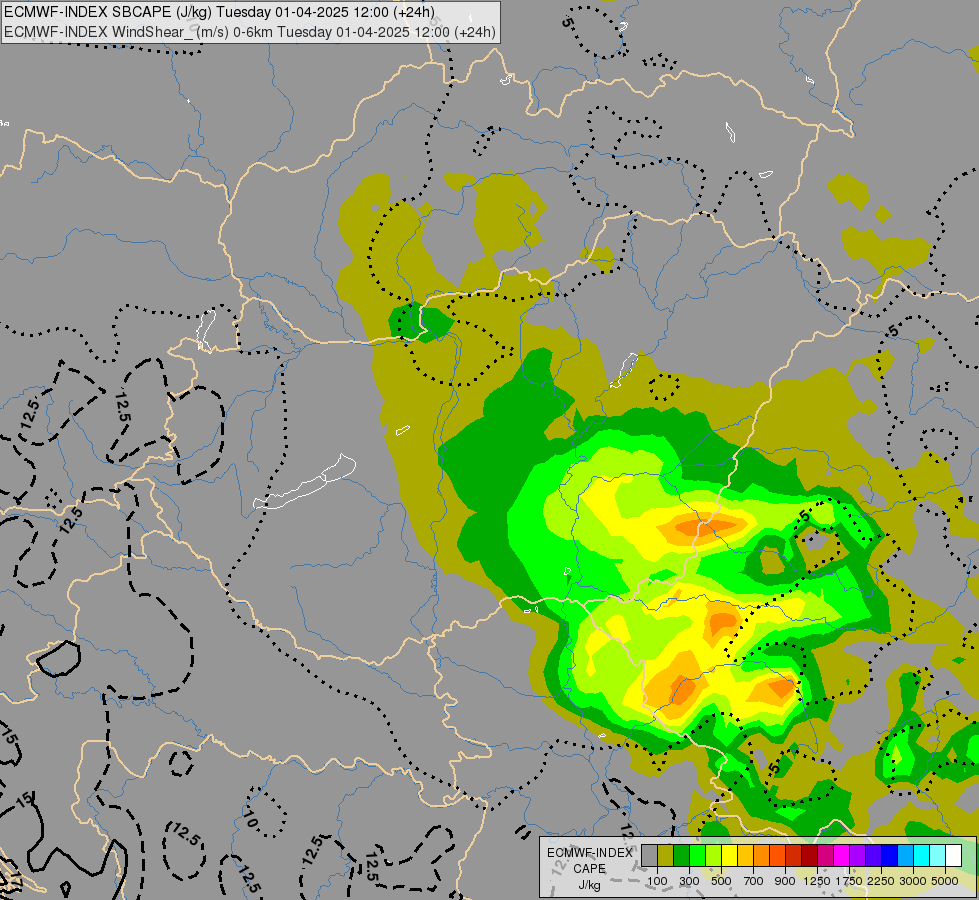Select the bright green swatch after 300
Screen dimensions: 979x900
tap(697, 855)
